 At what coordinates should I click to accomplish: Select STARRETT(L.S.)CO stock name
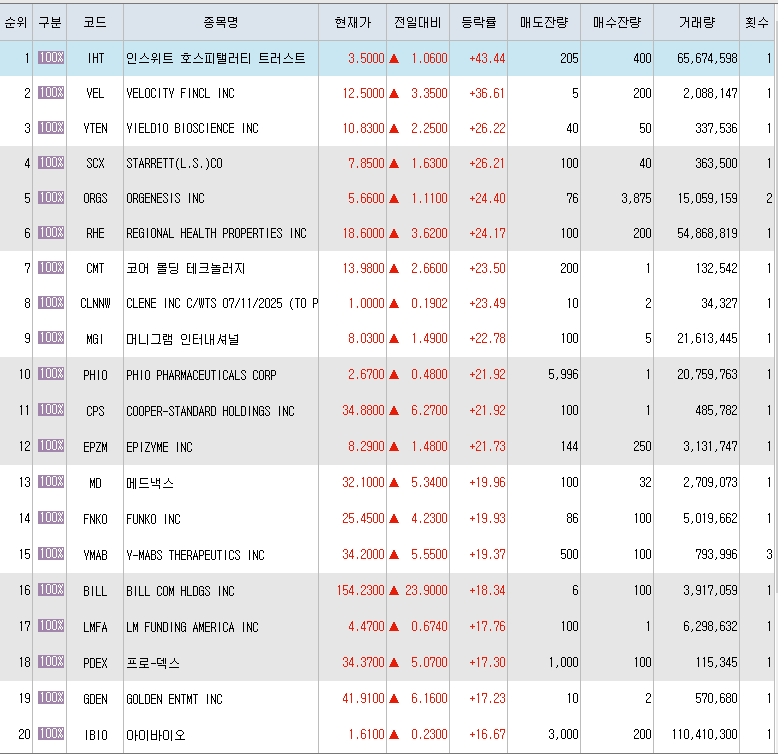click(174, 163)
